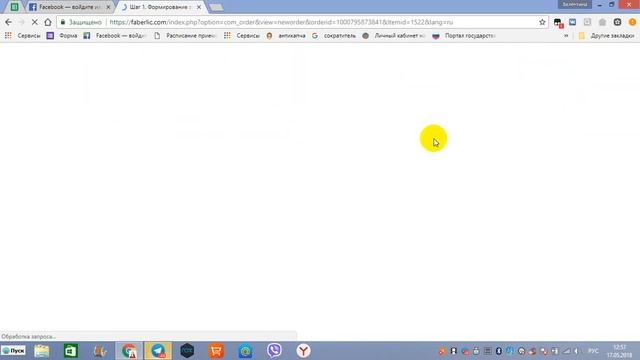Open the 'Личный кабинет' bookmark
This screenshot has height=360, width=640.
coord(394,36)
